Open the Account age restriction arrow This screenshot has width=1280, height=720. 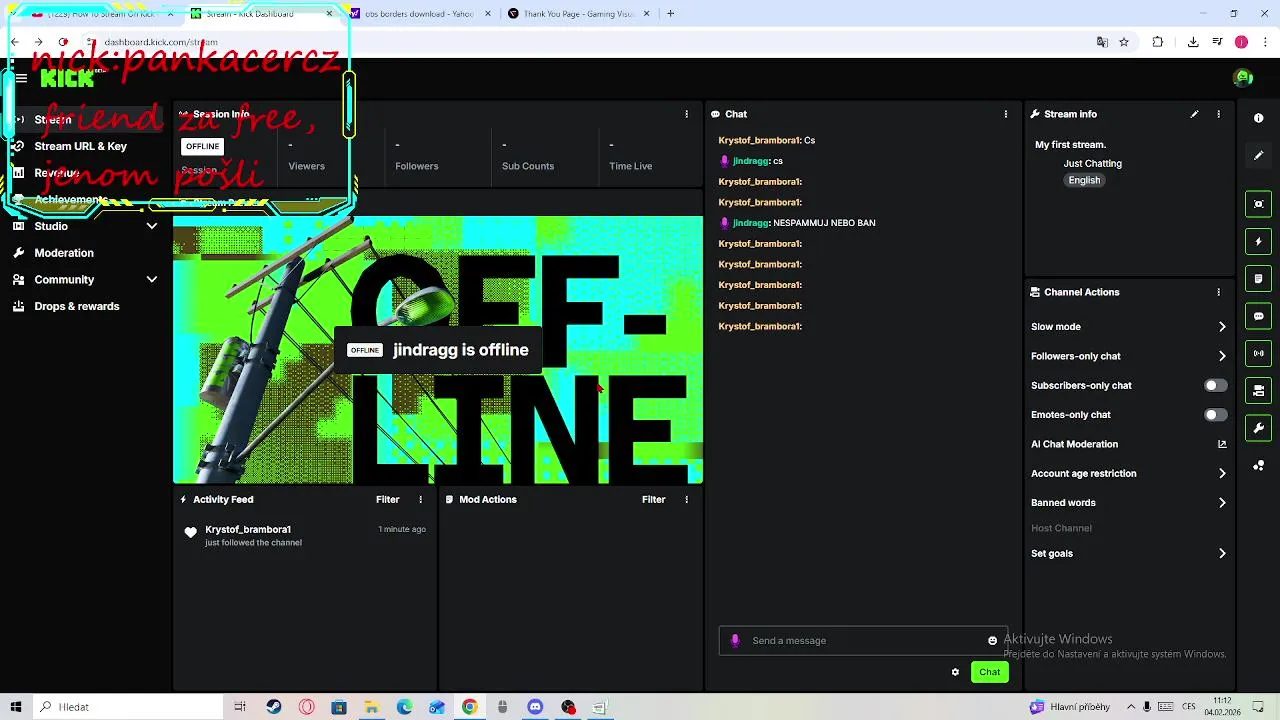coord(1222,473)
